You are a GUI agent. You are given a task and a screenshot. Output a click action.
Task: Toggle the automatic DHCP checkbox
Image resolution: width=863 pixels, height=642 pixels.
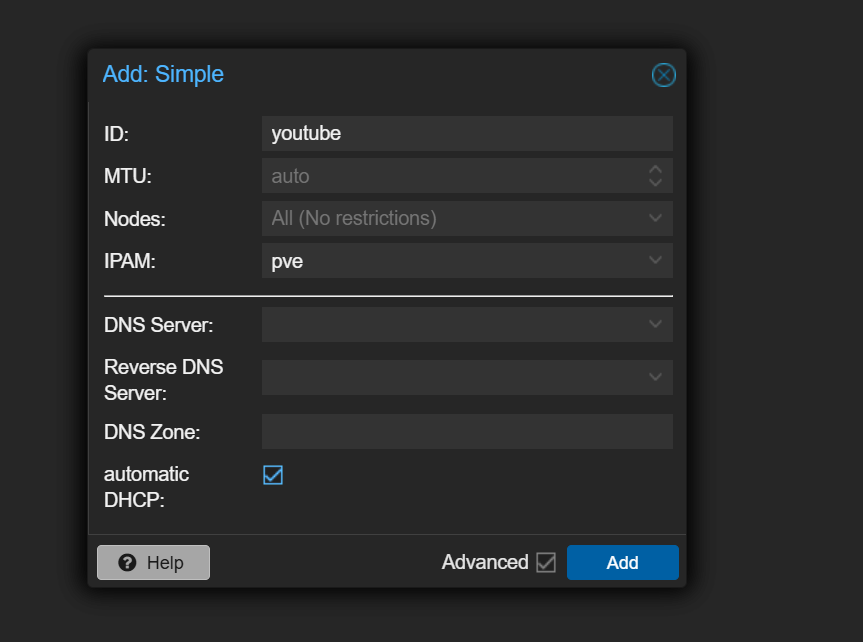[273, 475]
